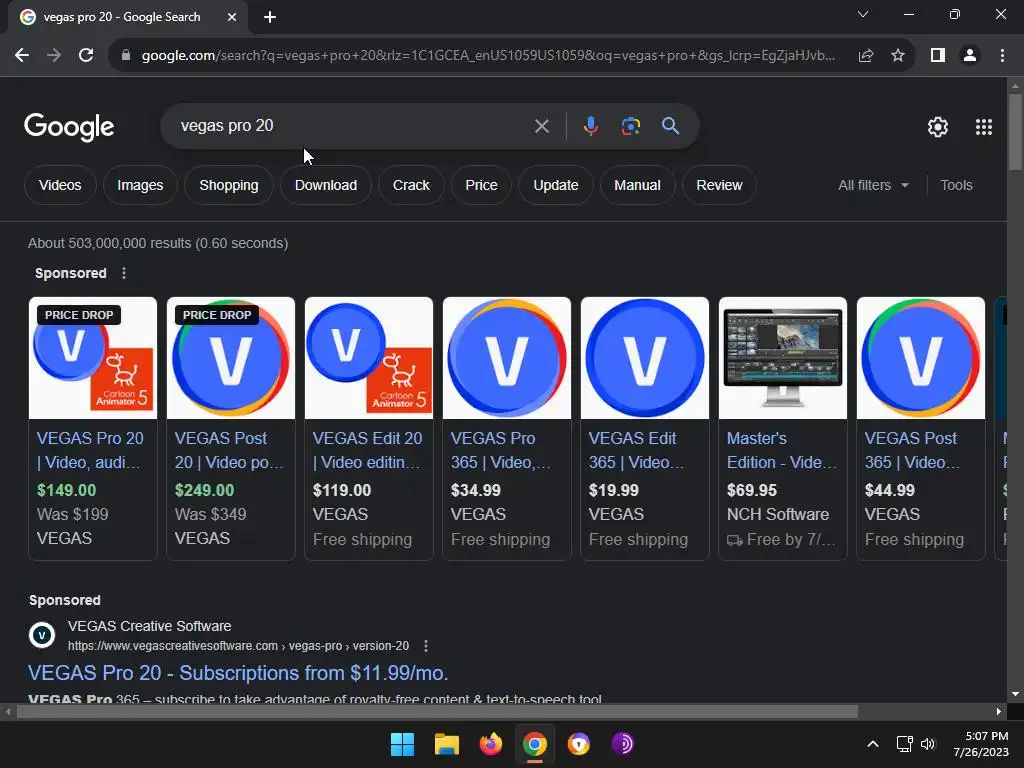Screen dimensions: 1024x768
Task: Open the Master's Edition - Video link
Action: (782, 450)
